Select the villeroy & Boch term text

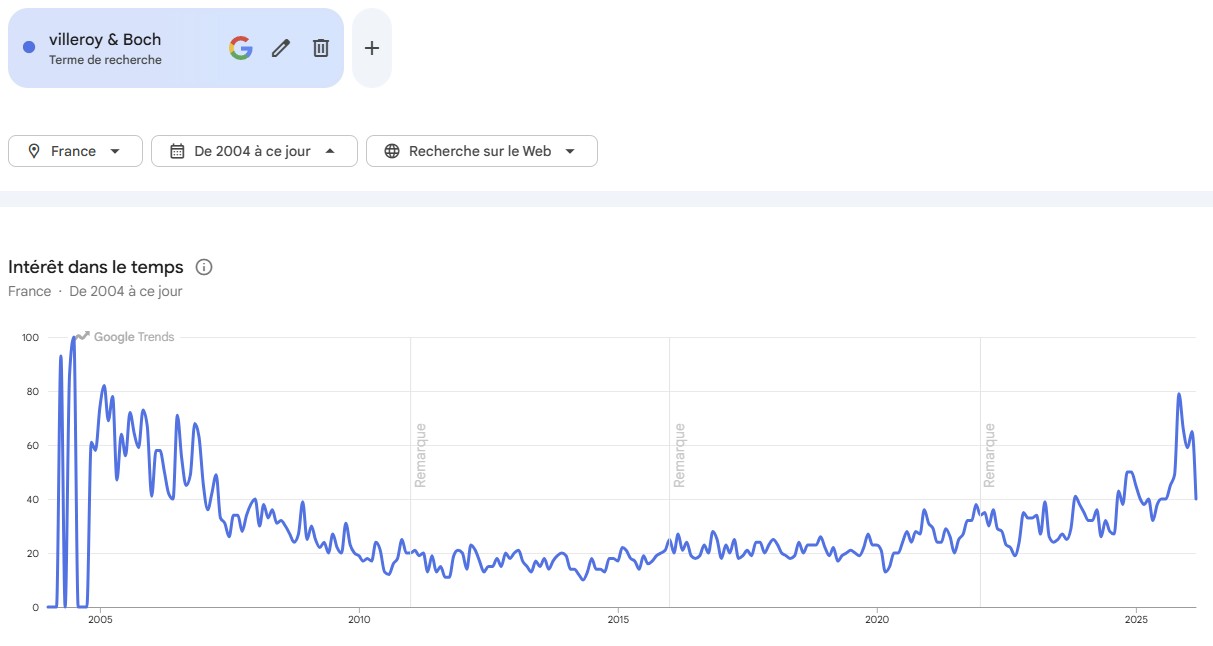tap(105, 40)
